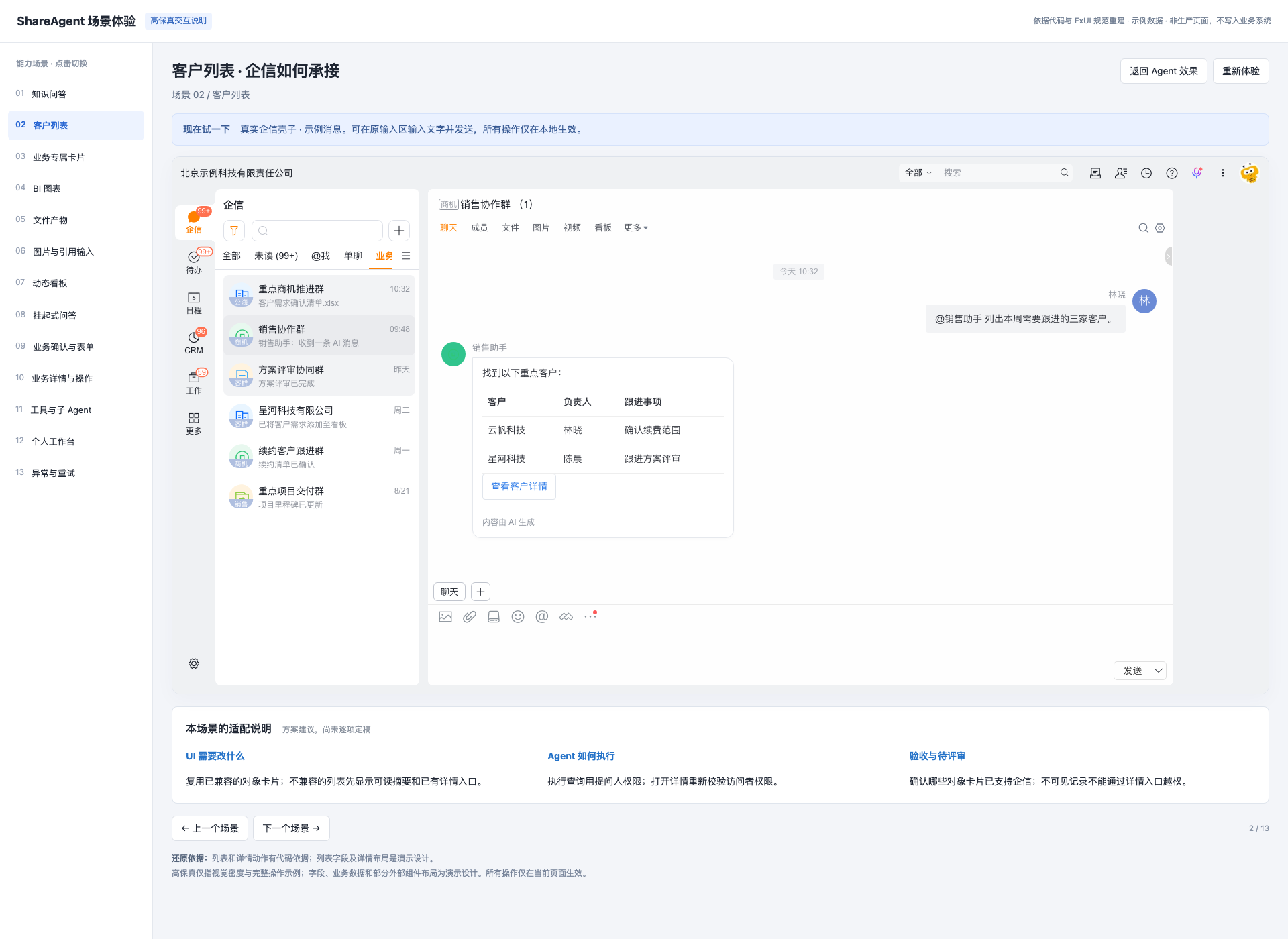Open chat settings icon in chat header

[x=1160, y=228]
